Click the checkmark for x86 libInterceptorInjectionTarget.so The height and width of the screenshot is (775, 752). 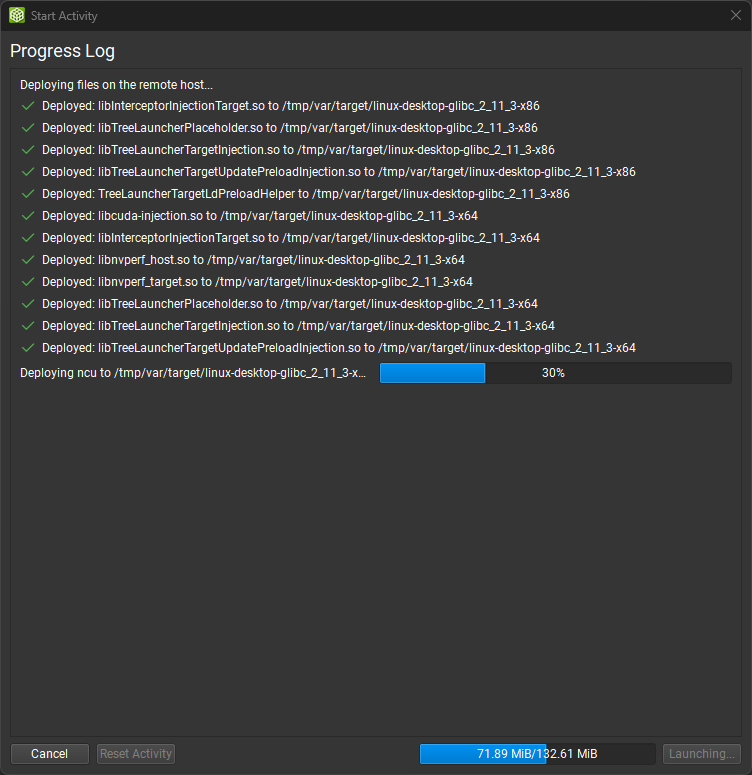[x=28, y=106]
